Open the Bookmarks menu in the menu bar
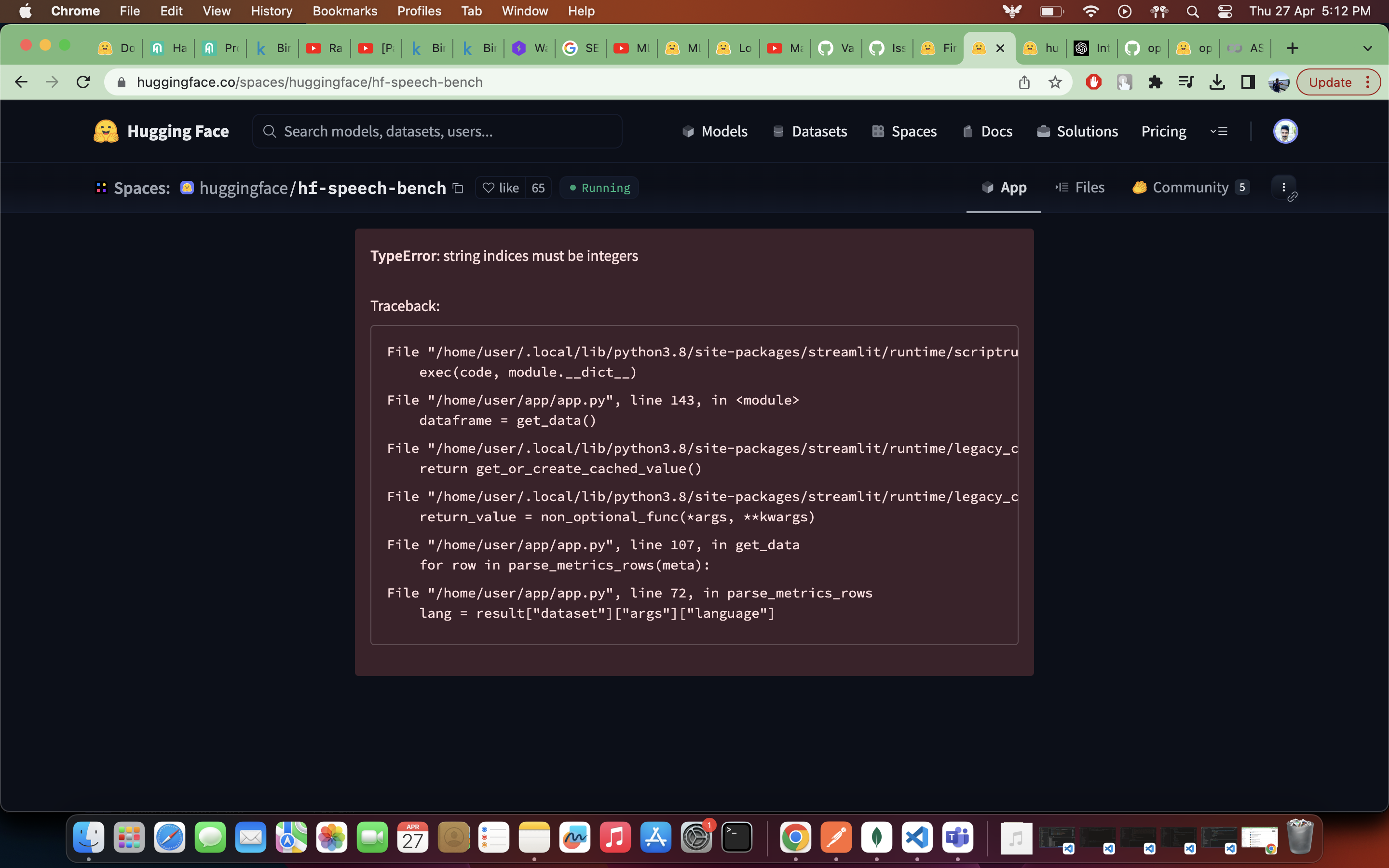The image size is (1389, 868). (344, 11)
